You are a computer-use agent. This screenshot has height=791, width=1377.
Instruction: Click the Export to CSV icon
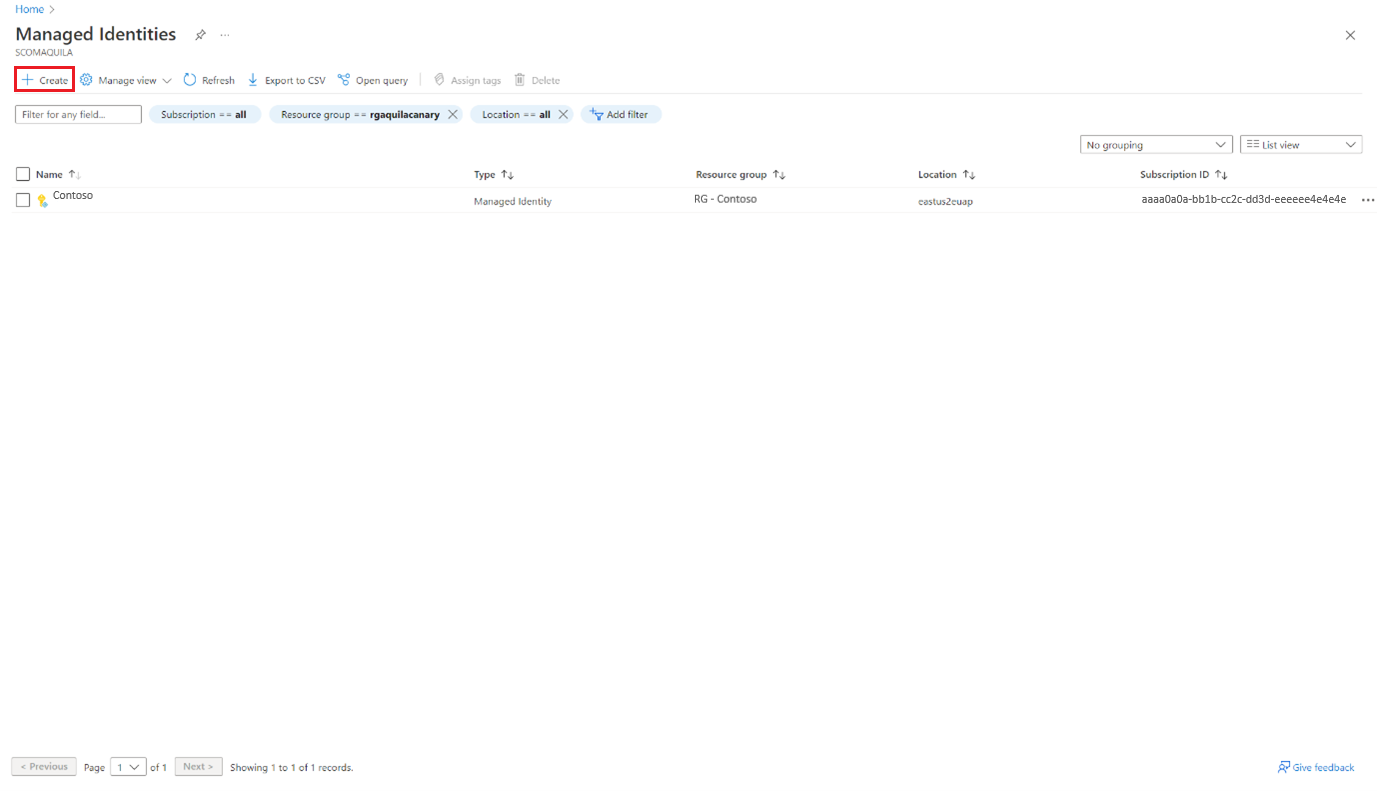coord(252,79)
